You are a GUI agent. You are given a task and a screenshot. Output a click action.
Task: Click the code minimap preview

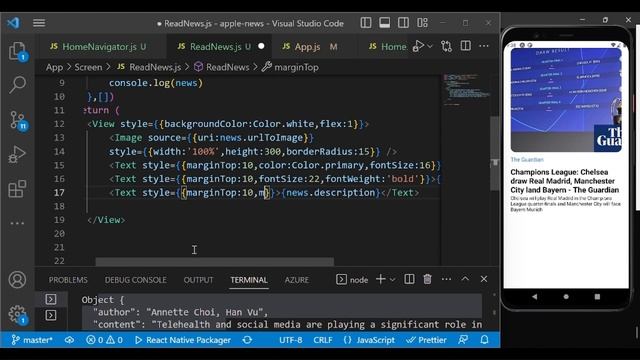(466, 90)
